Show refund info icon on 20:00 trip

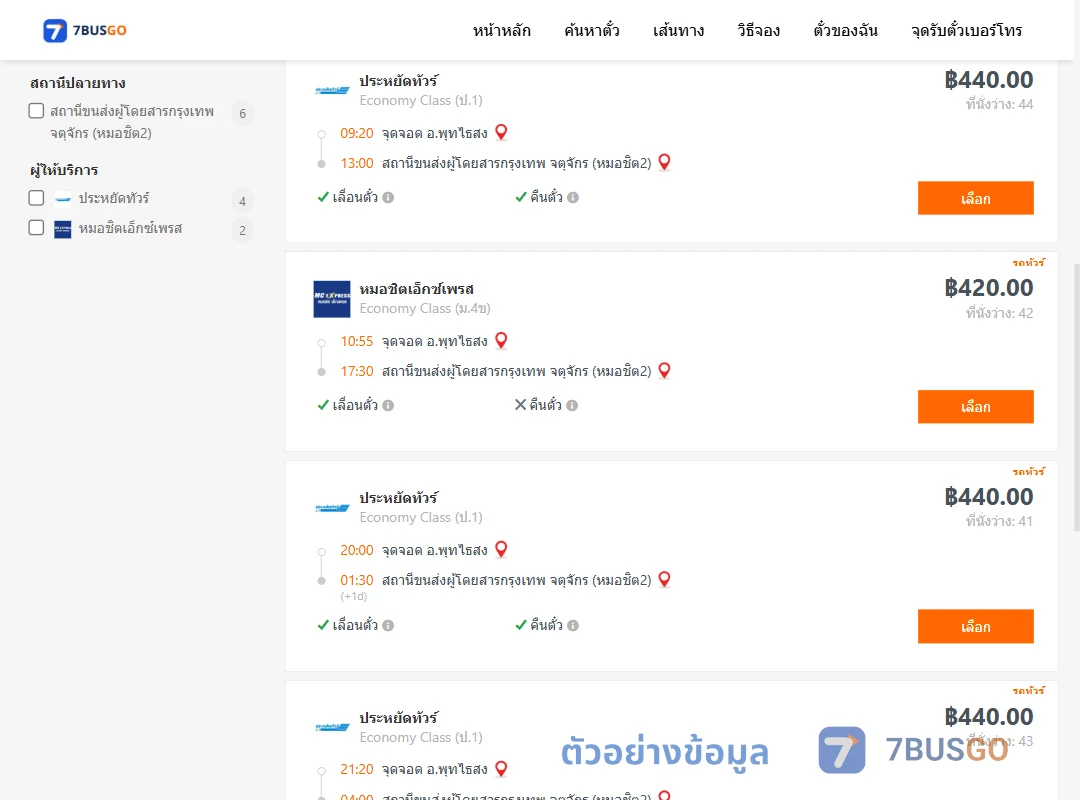tap(573, 626)
